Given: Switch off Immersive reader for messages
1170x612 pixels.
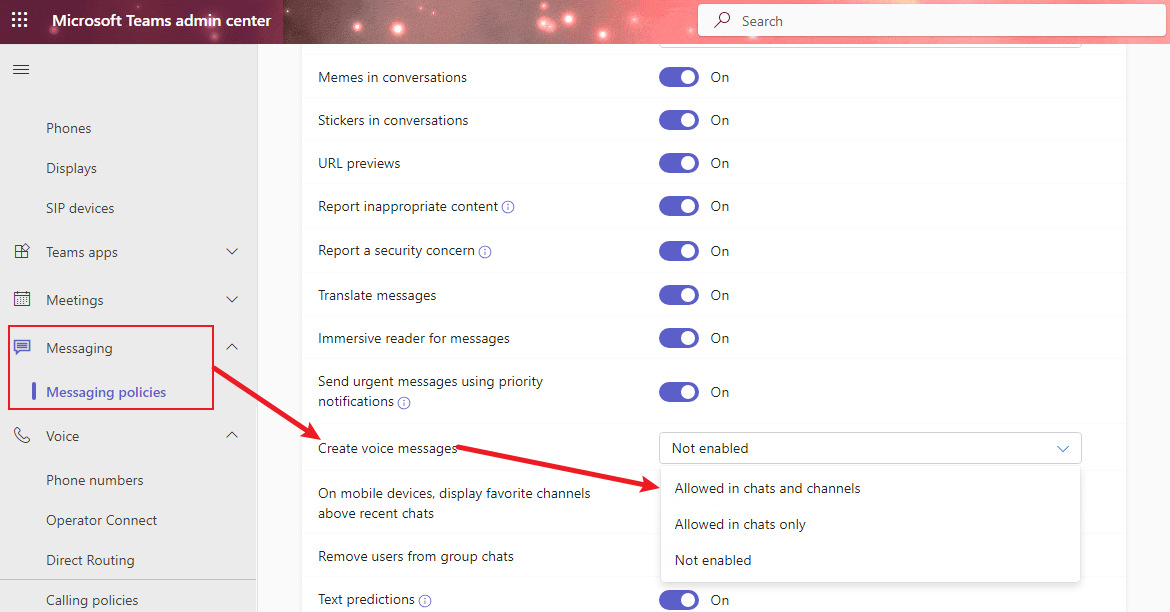Looking at the screenshot, I should (x=678, y=338).
